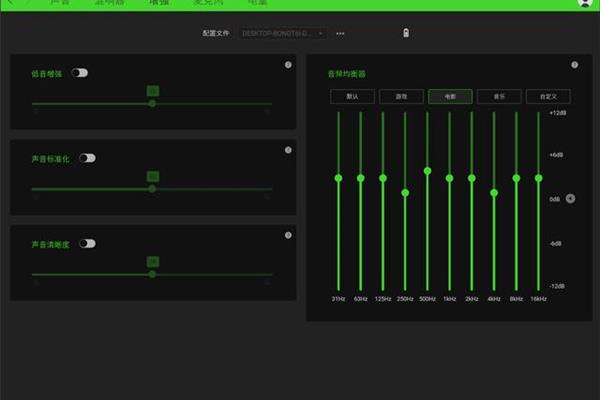Viewport: 600px width, 400px height.
Task: Switch to the 麦克风 tab
Action: (x=208, y=2)
